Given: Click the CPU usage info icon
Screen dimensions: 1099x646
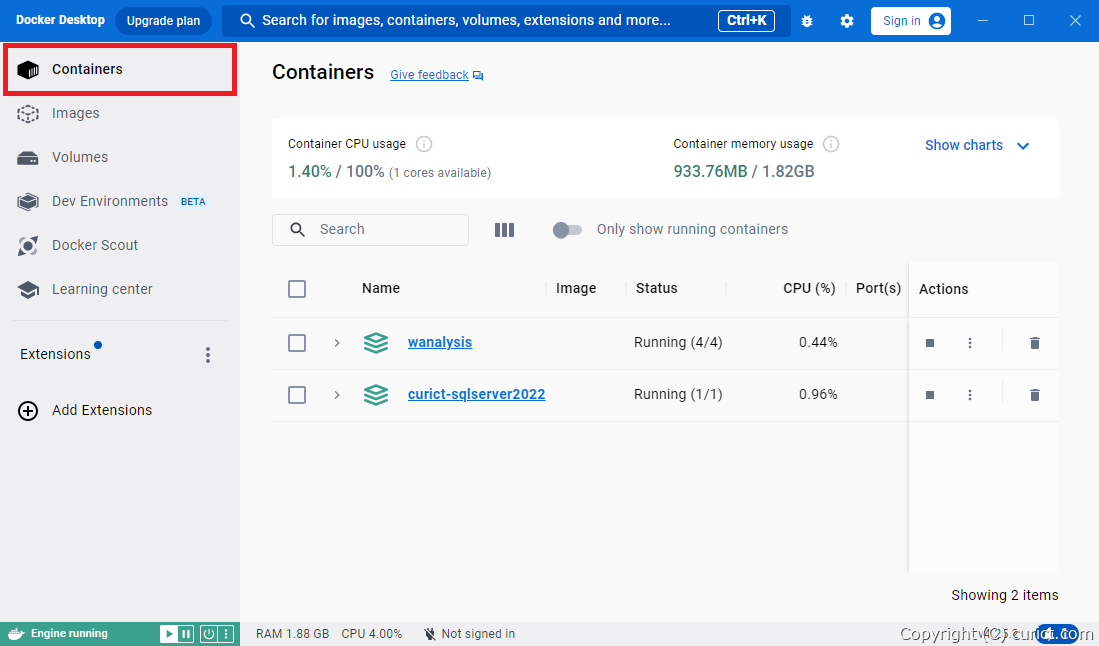Looking at the screenshot, I should point(424,144).
